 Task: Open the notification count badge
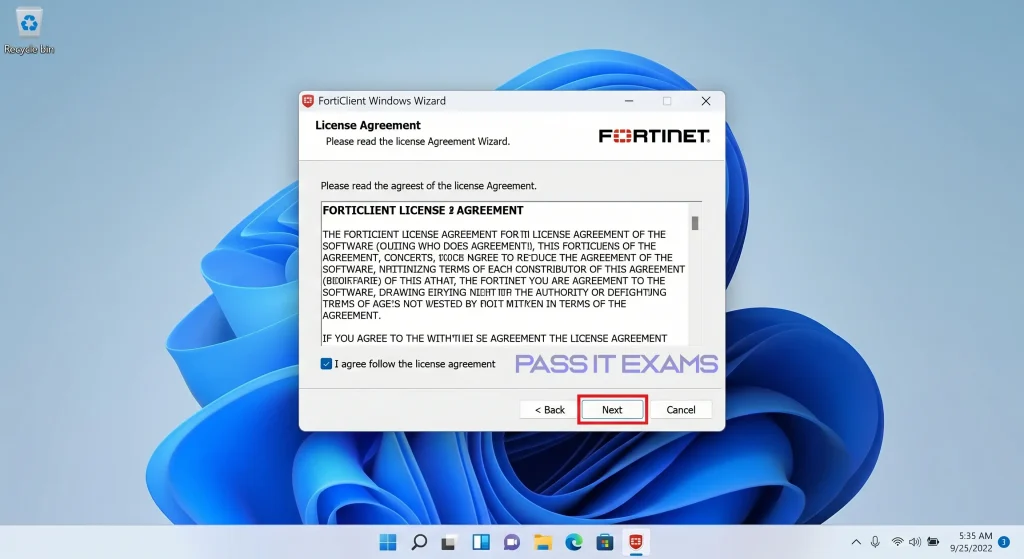(1004, 542)
